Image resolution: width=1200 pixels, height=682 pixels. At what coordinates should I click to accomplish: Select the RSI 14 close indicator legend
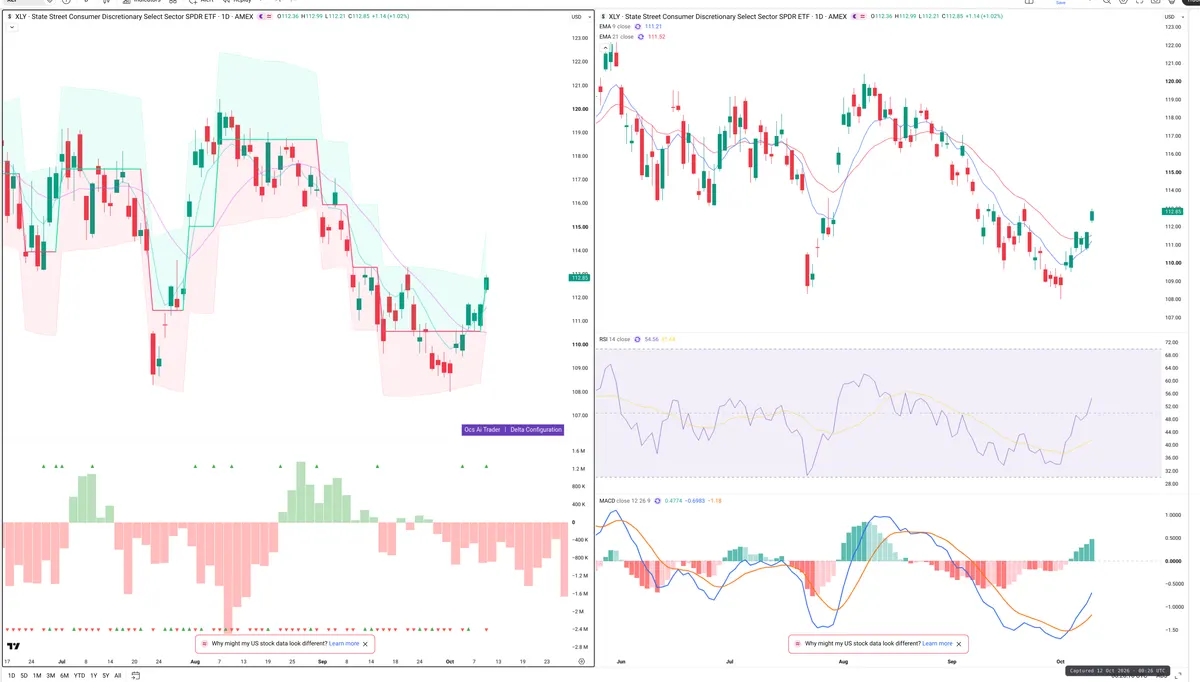coord(614,339)
